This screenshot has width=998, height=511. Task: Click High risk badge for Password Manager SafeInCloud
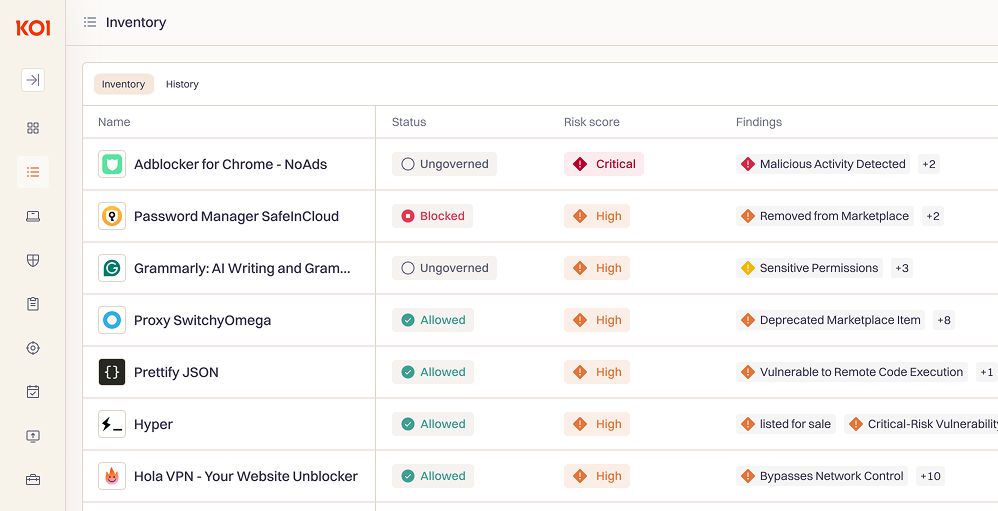coord(597,216)
